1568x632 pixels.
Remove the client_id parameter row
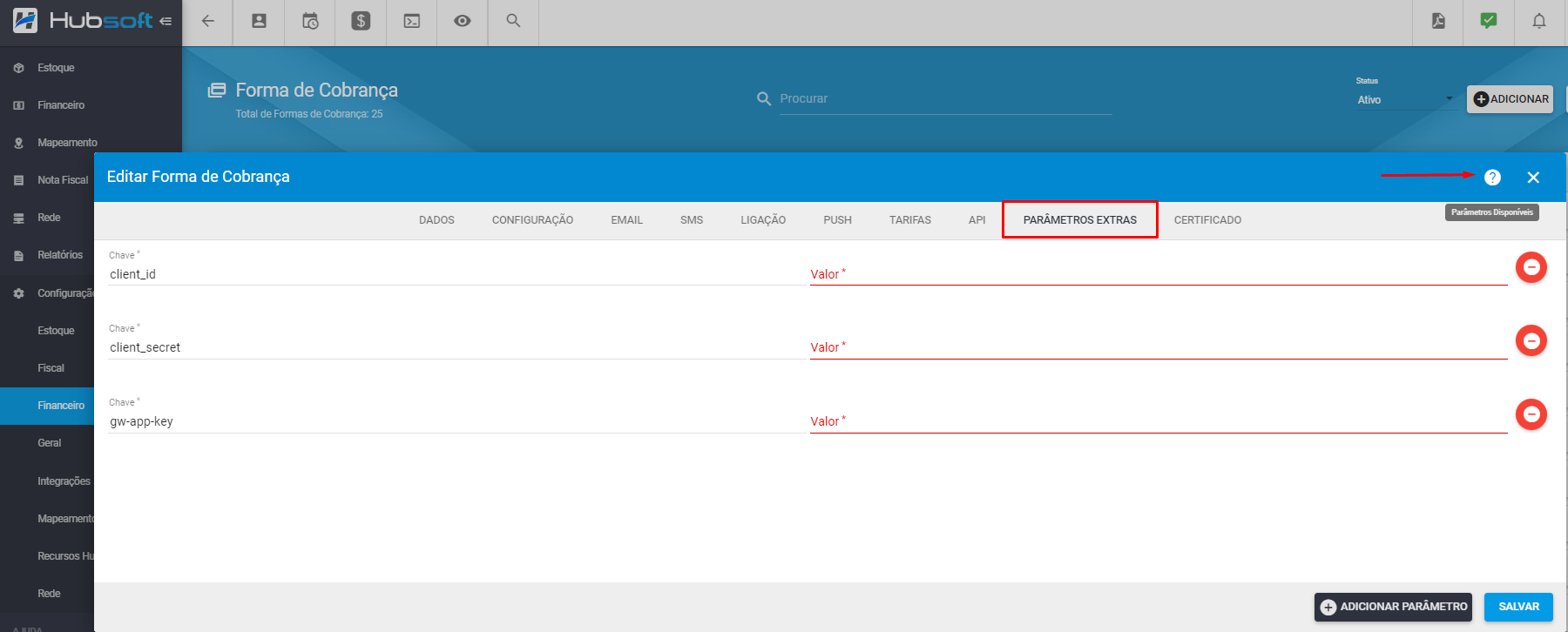[1531, 267]
